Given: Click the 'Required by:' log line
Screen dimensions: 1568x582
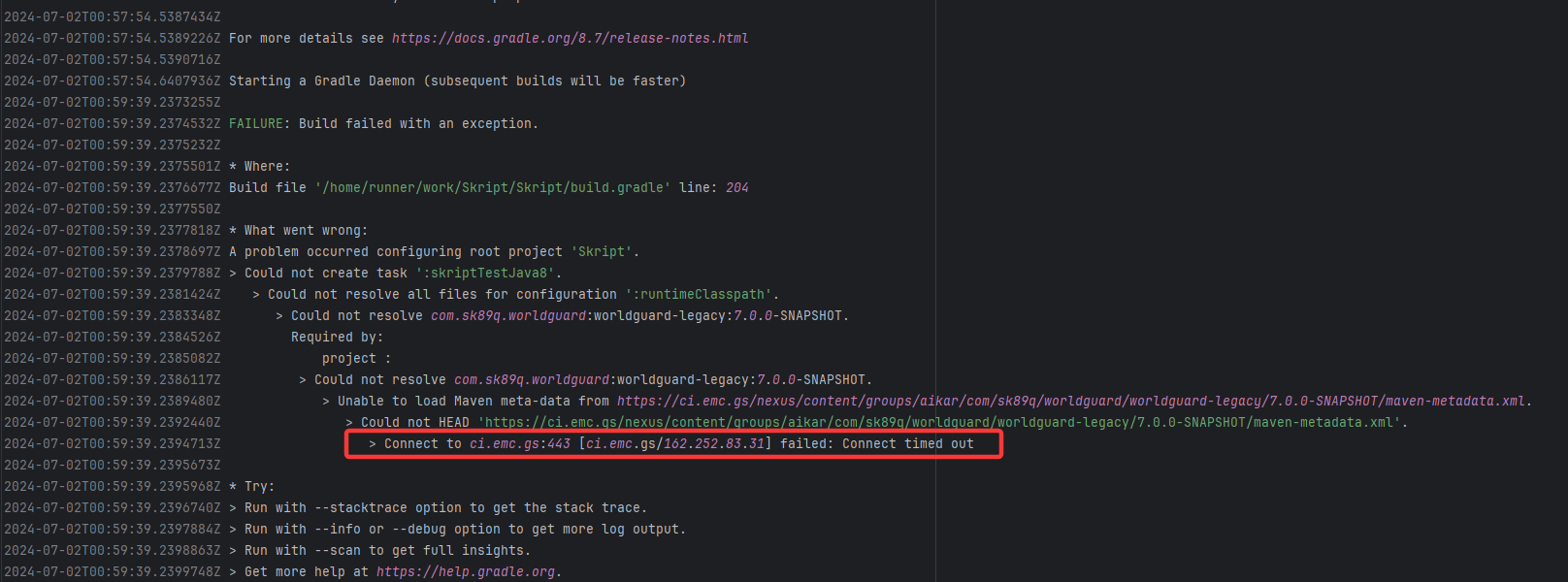Looking at the screenshot, I should click(337, 338).
